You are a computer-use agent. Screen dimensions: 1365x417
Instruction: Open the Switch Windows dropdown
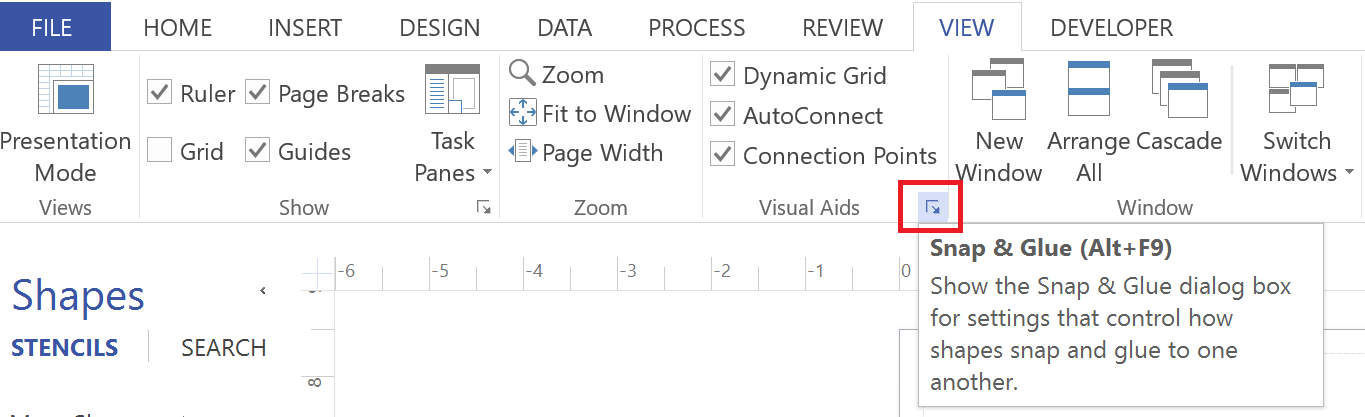pyautogui.click(x=1297, y=122)
